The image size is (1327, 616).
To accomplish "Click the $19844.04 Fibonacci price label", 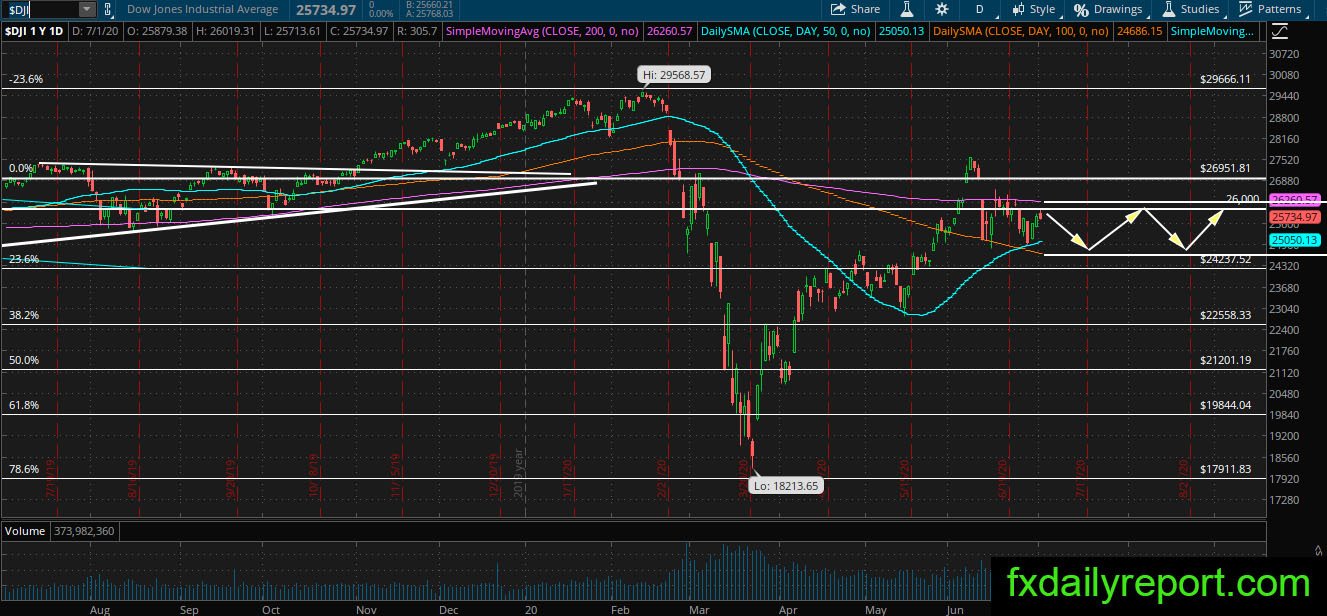I will pyautogui.click(x=1225, y=405).
